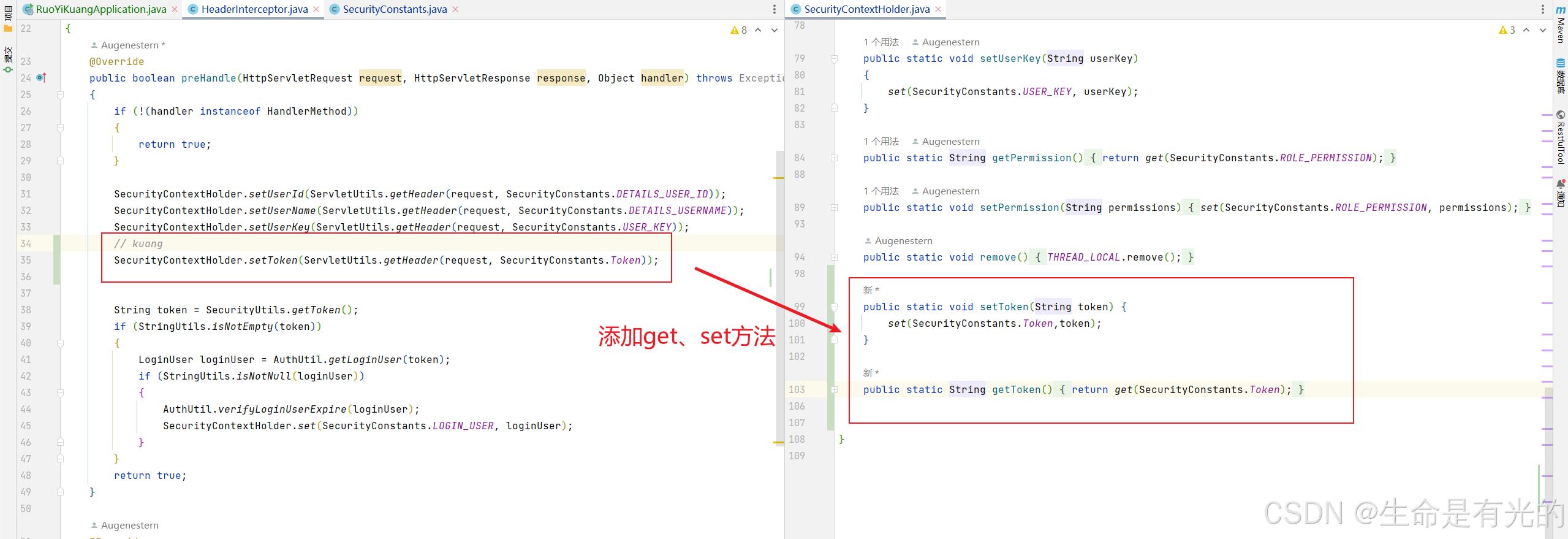Open right editor tab options menu (three dots)
This screenshot has width=1568, height=539.
coord(1543,9)
